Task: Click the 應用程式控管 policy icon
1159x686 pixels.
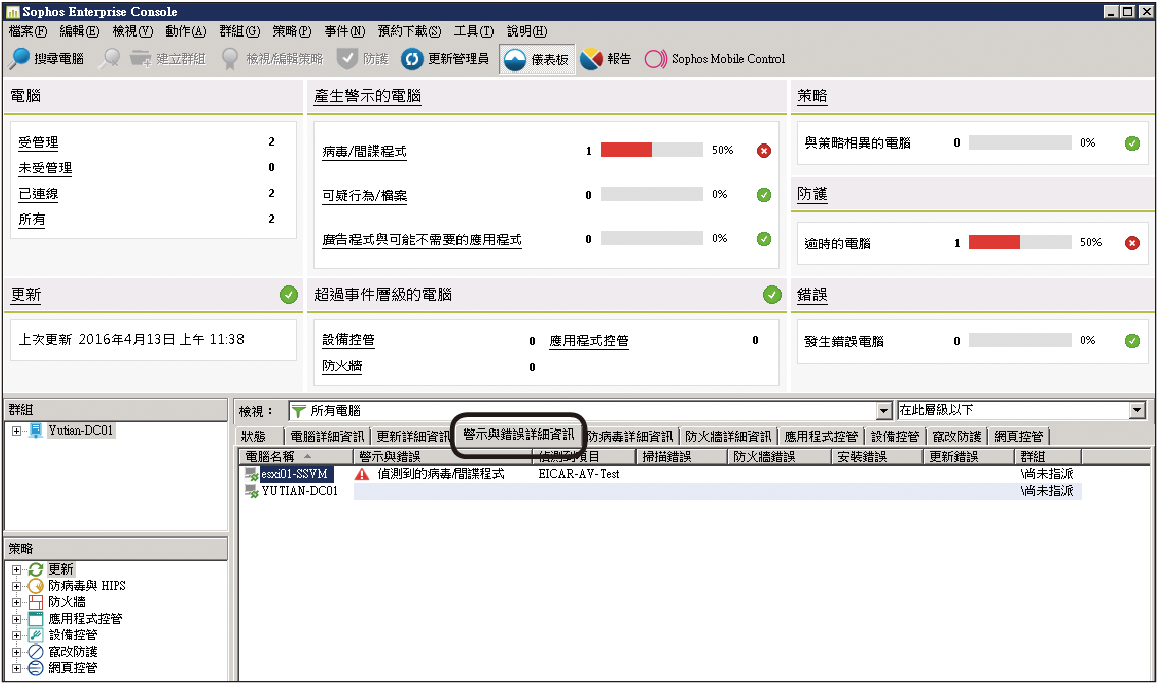Action: (35, 619)
